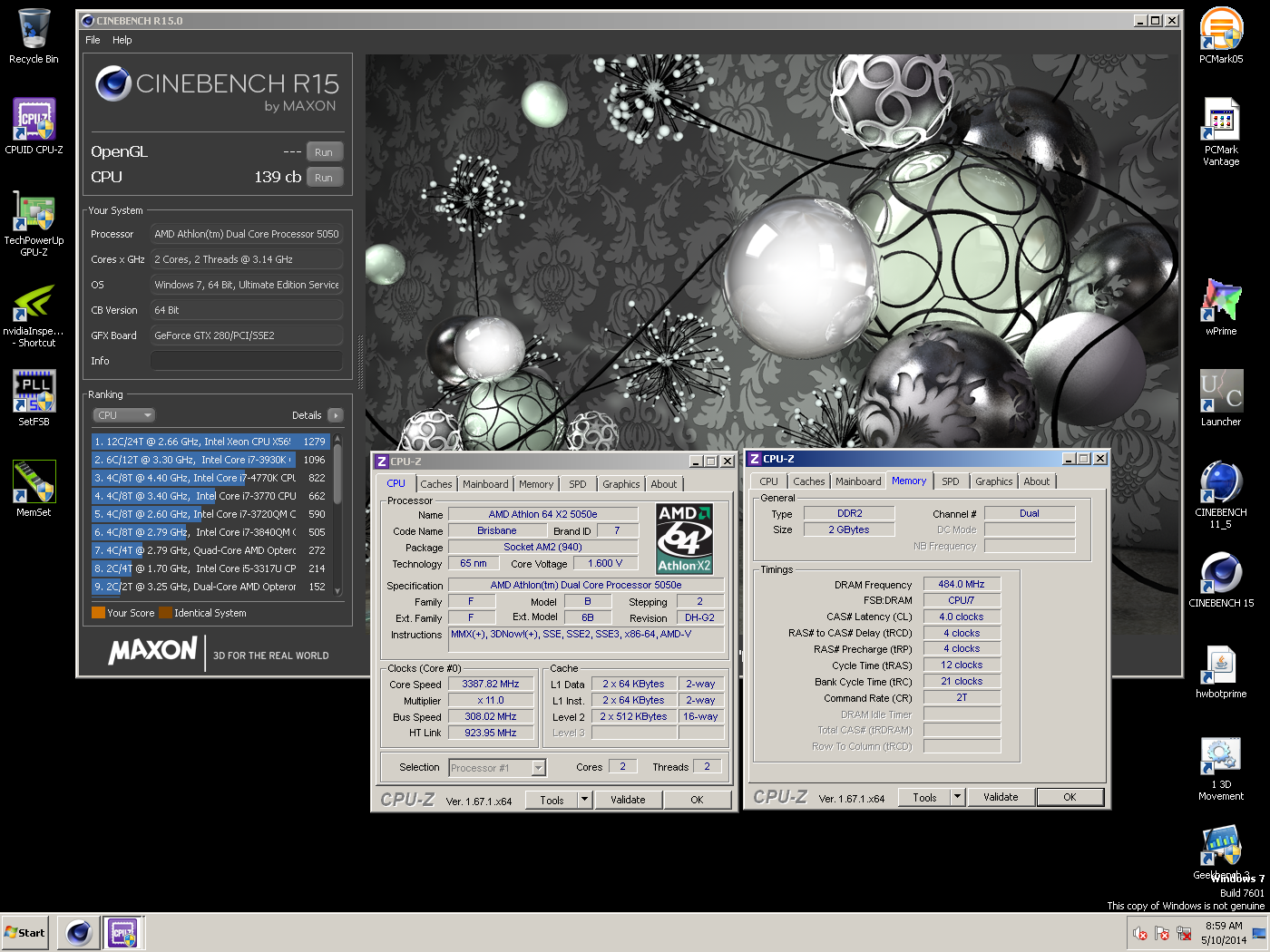
Task: Open the Ranking CPU dropdown
Action: coord(123,415)
